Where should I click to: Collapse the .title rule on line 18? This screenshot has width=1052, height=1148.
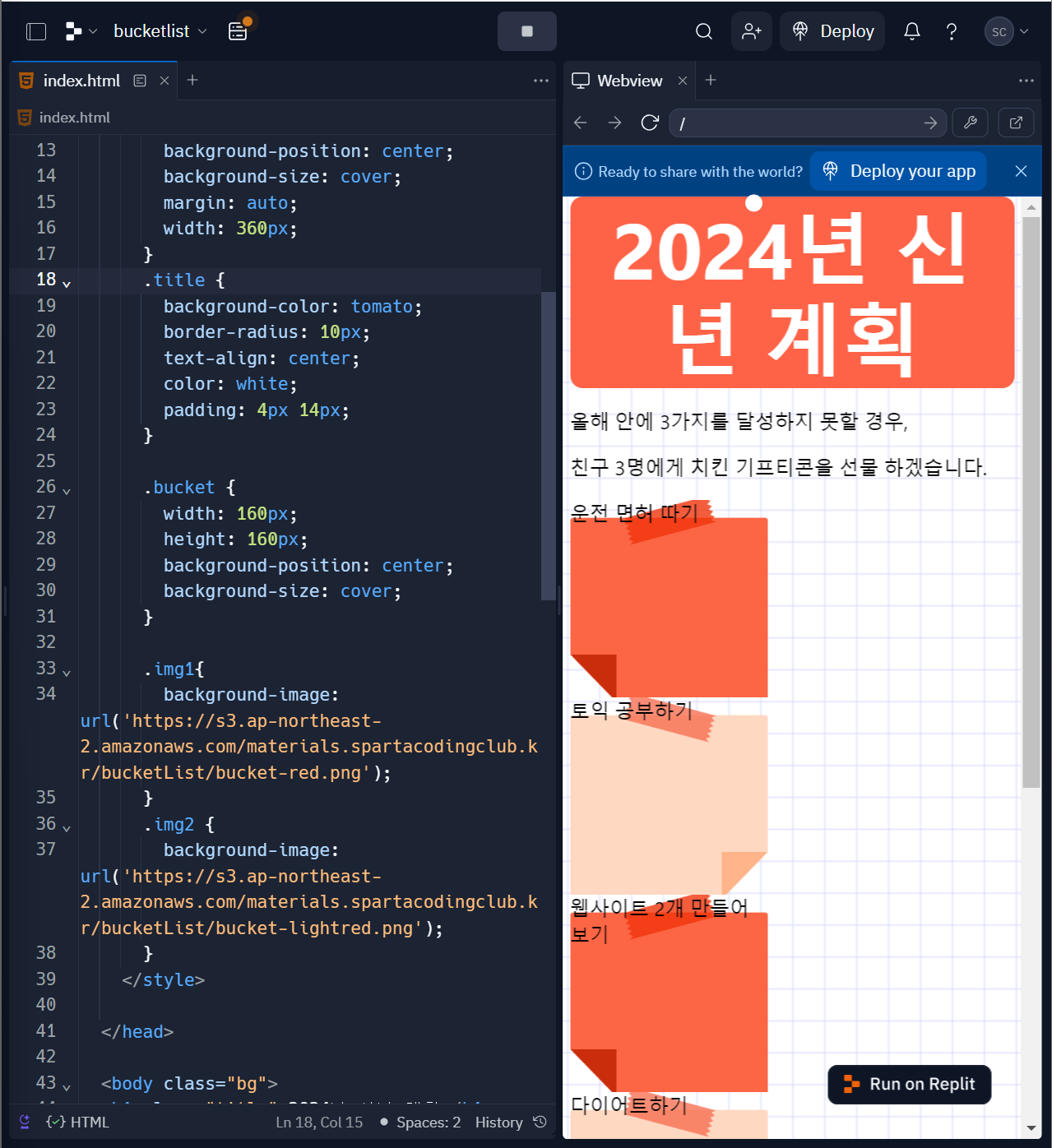coord(67,283)
